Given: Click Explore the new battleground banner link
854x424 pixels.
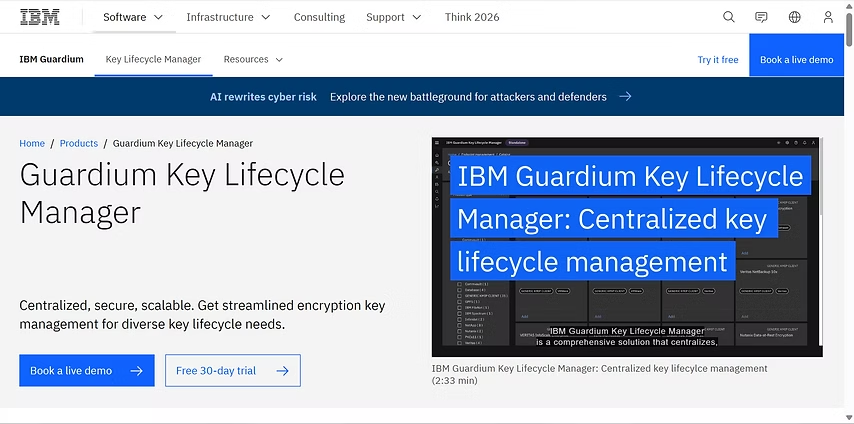Looking at the screenshot, I should [x=468, y=96].
